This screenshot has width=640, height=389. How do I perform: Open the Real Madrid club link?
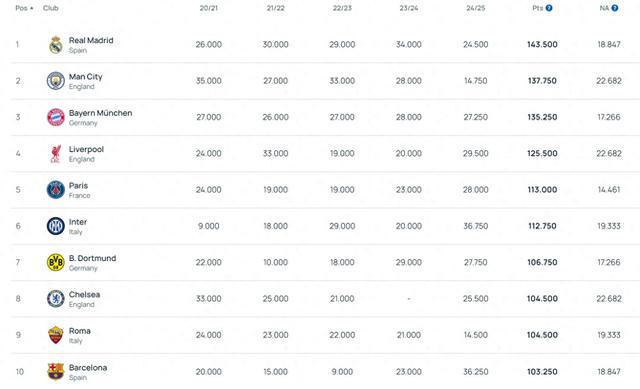(x=91, y=40)
